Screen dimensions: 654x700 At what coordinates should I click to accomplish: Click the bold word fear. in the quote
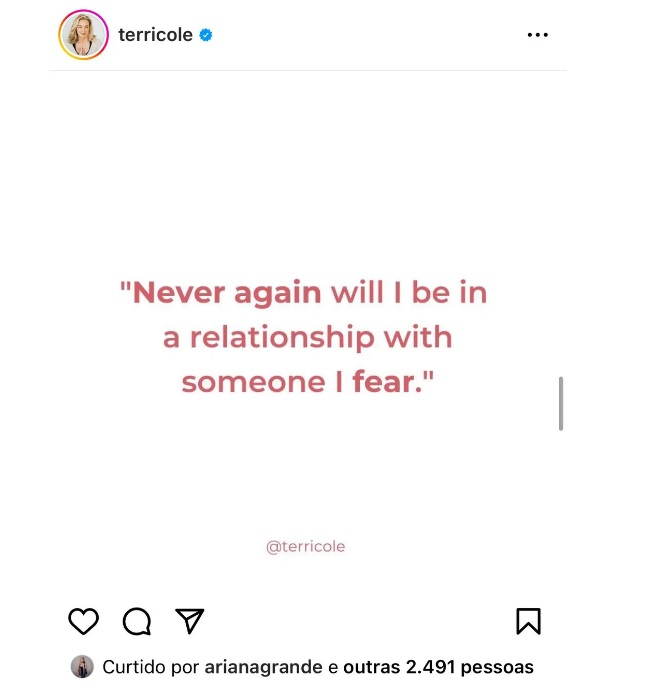coord(387,382)
